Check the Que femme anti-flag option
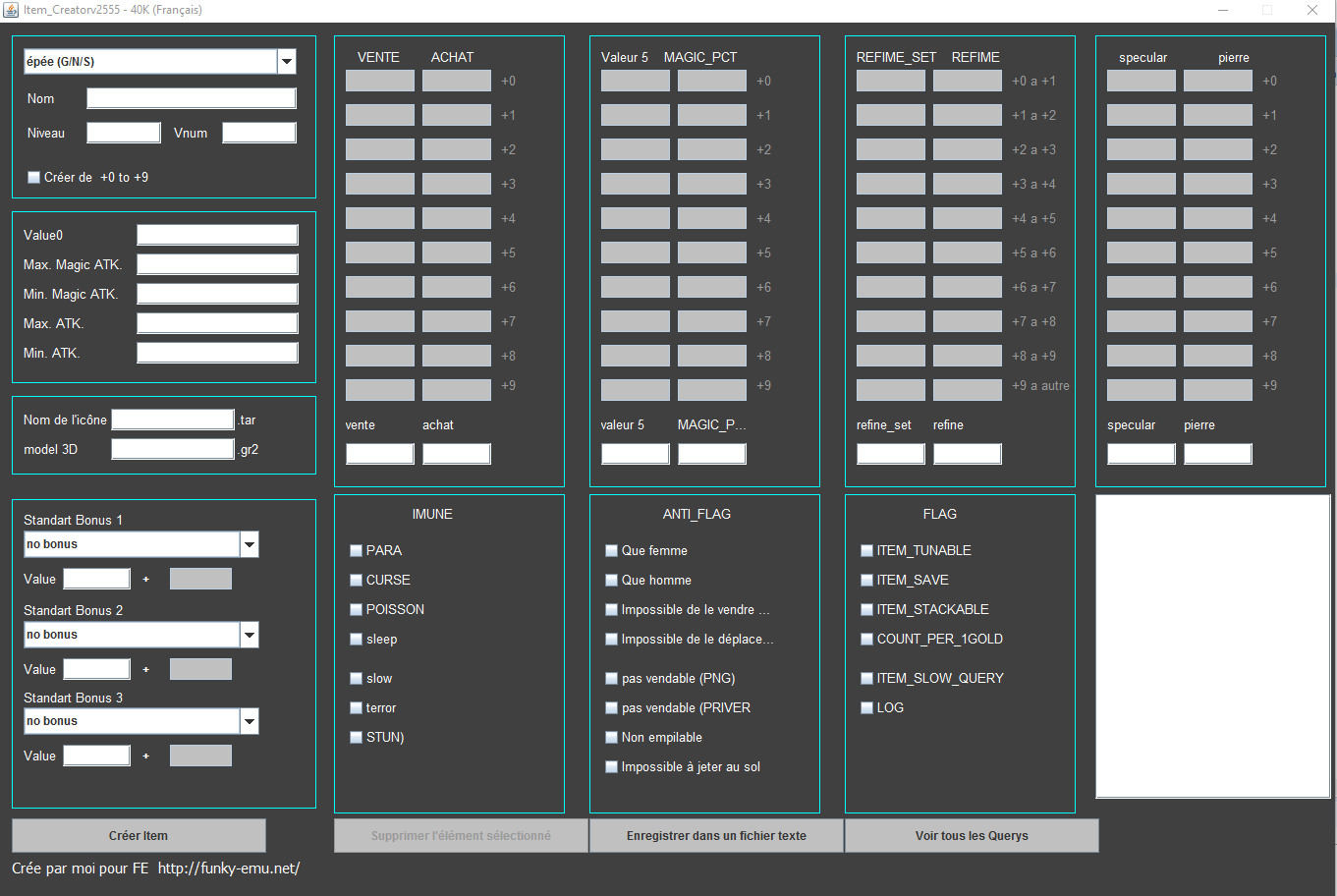The width and height of the screenshot is (1337, 896). [612, 551]
